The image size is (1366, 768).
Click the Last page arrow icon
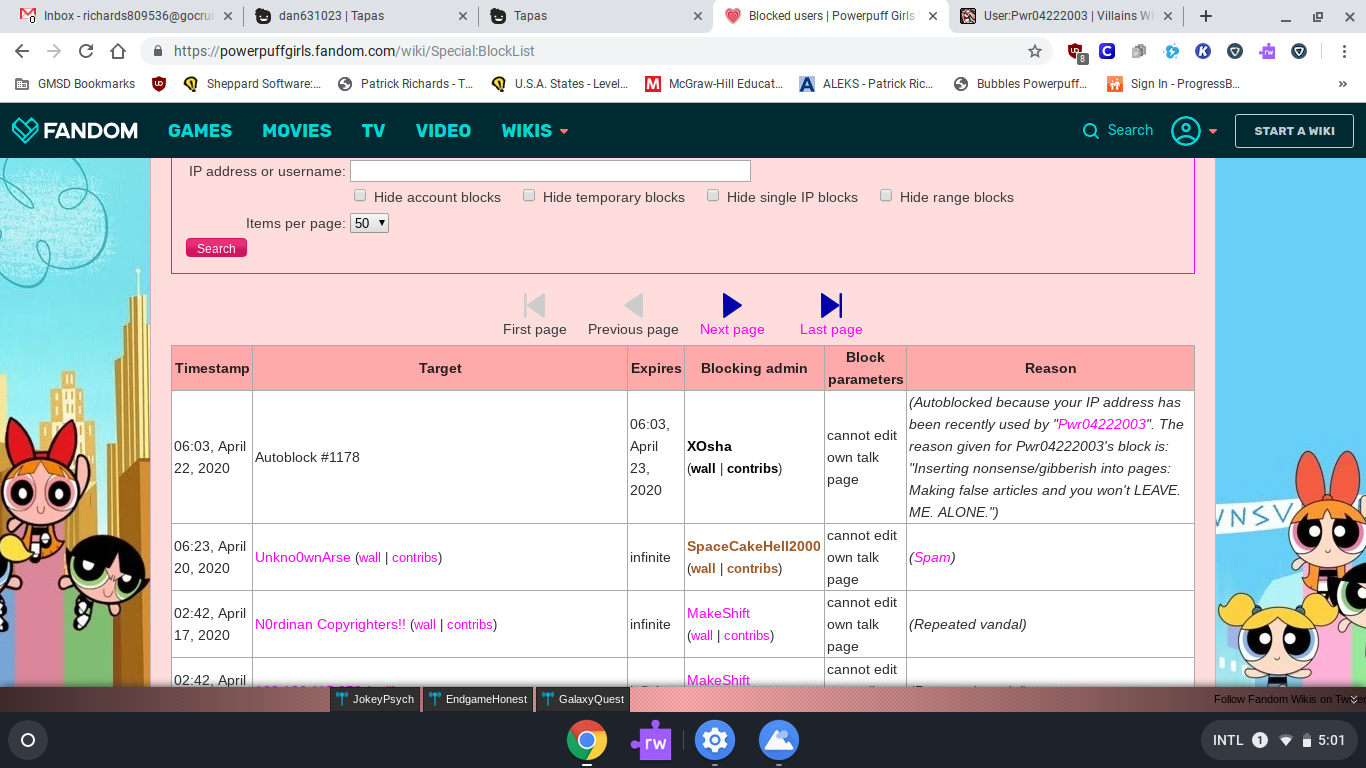pos(831,305)
